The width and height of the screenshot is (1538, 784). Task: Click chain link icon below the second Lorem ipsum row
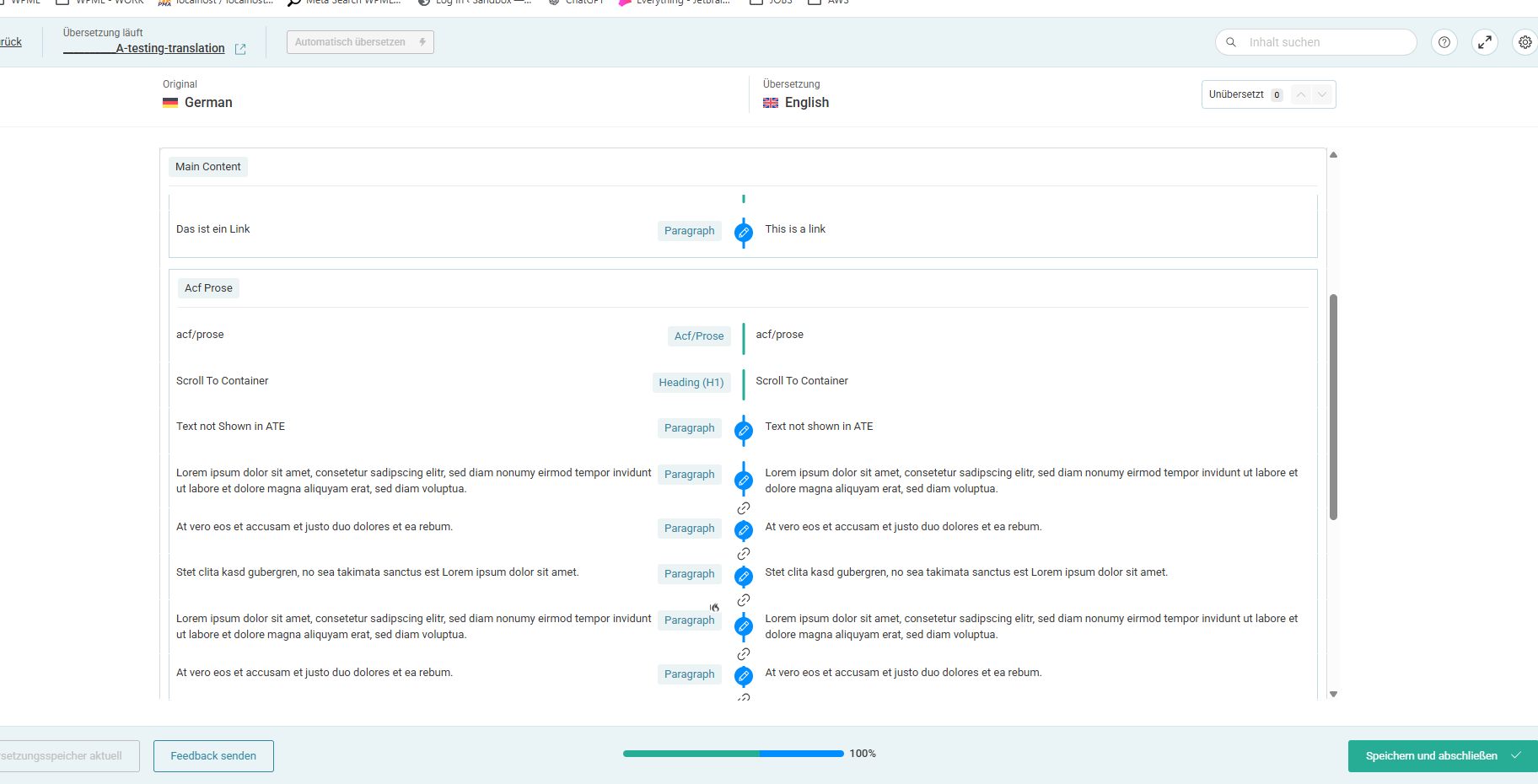point(744,654)
